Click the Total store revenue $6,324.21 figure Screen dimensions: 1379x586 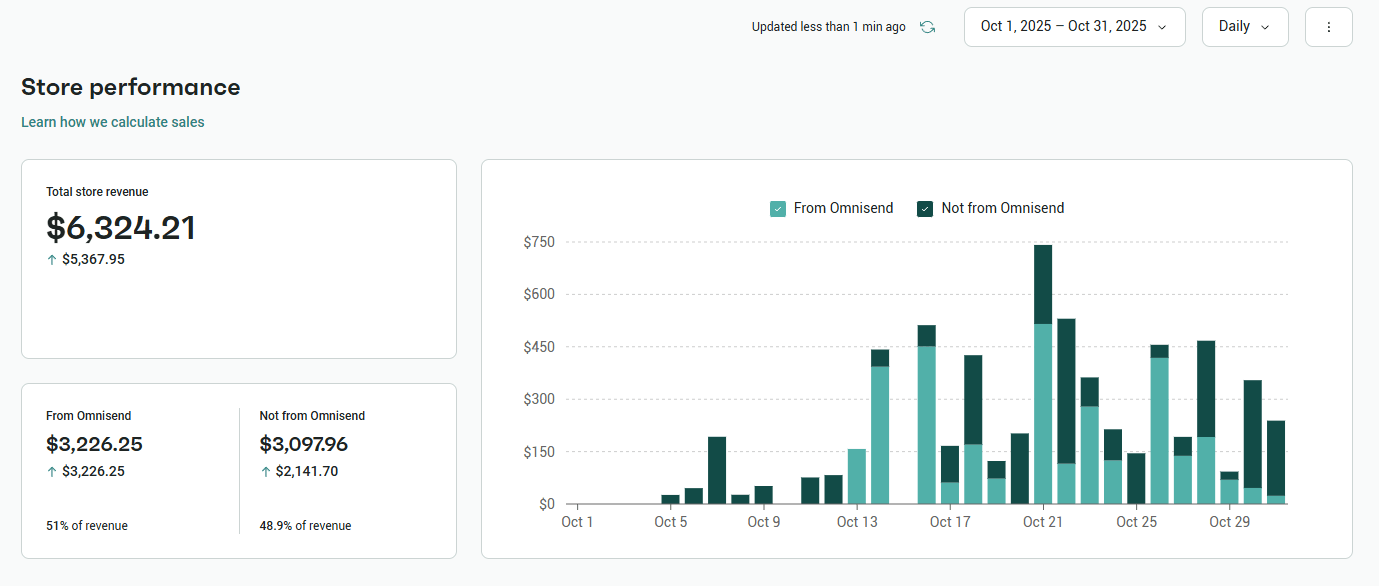[121, 228]
